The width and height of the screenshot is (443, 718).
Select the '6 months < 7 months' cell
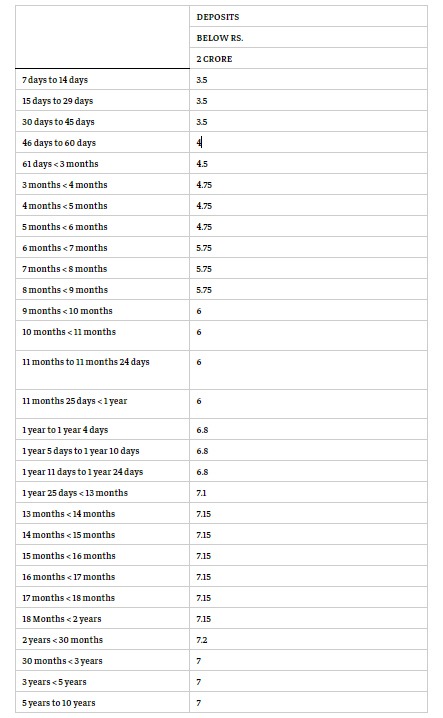[102, 248]
